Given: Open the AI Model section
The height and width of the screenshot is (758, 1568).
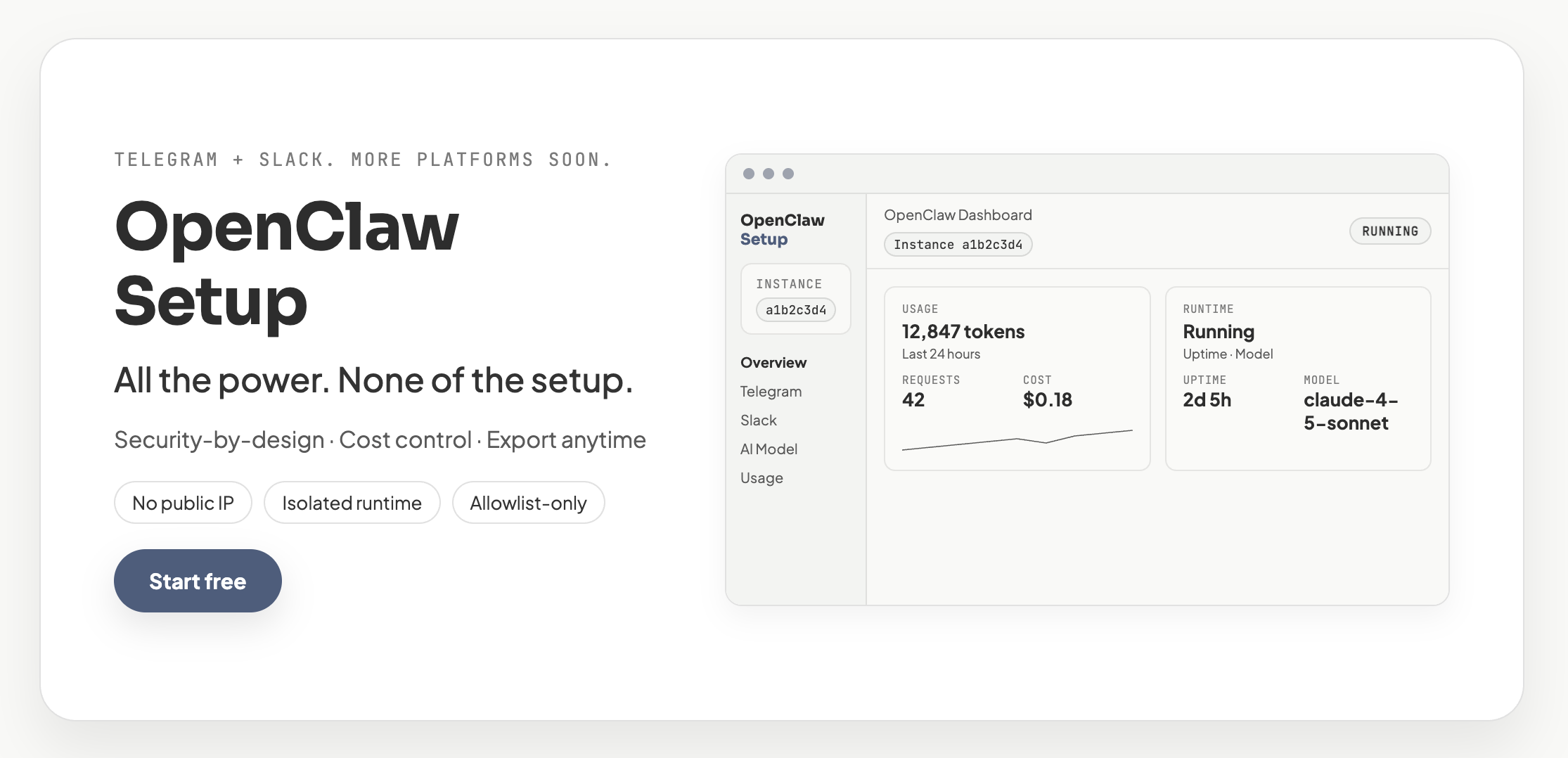Looking at the screenshot, I should [x=769, y=449].
